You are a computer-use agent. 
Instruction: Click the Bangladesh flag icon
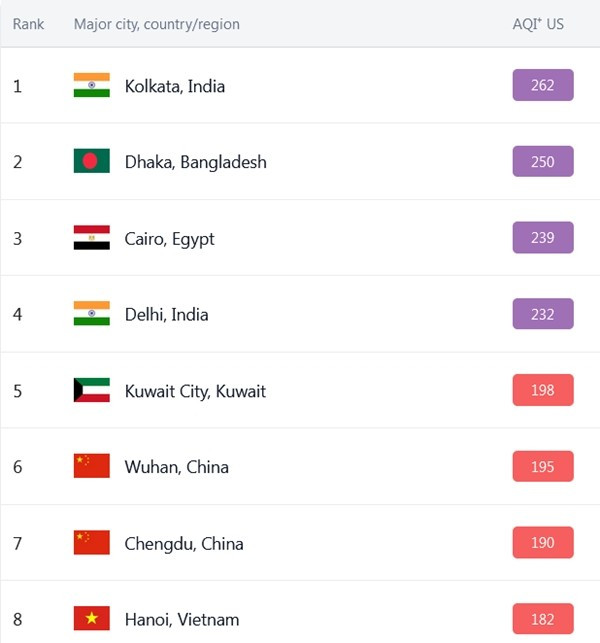click(91, 162)
